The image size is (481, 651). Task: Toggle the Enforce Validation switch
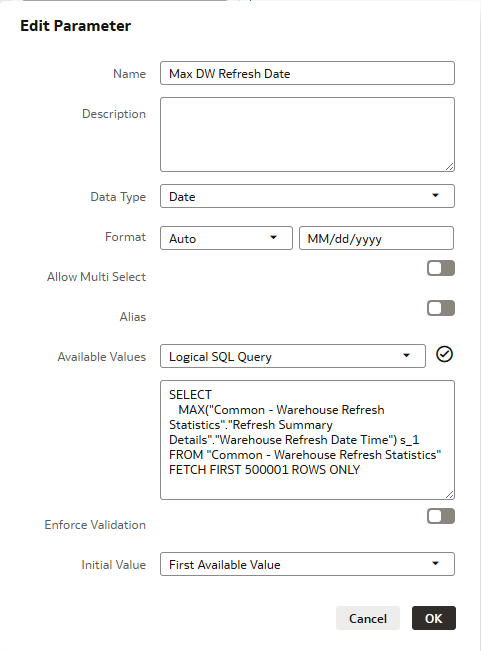(x=441, y=516)
